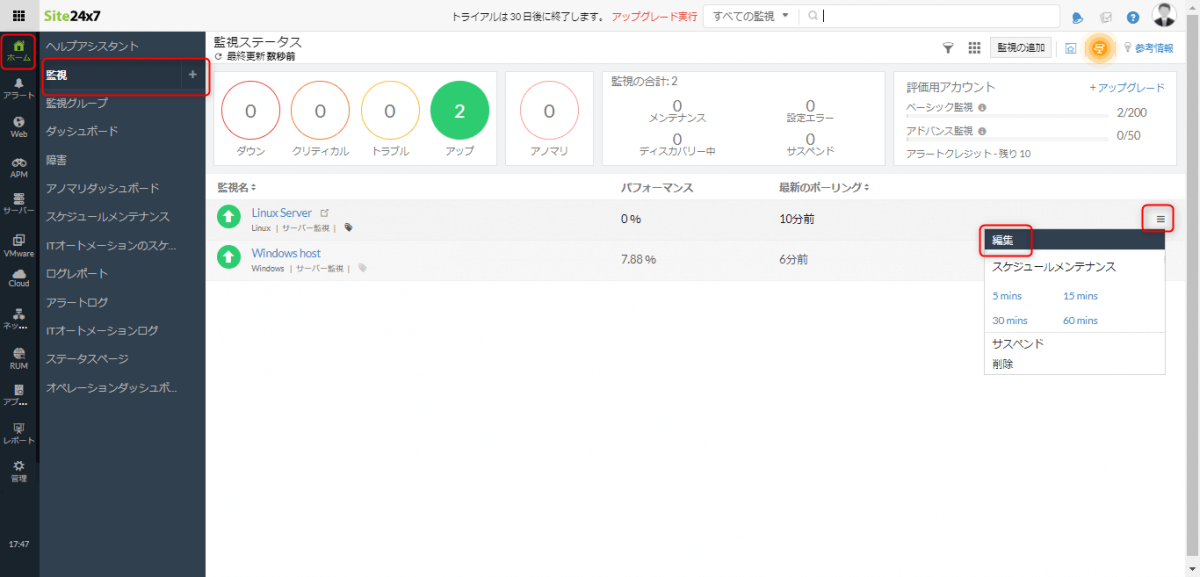Open 管理 admin gear icon
The height and width of the screenshot is (577, 1200).
point(19,471)
